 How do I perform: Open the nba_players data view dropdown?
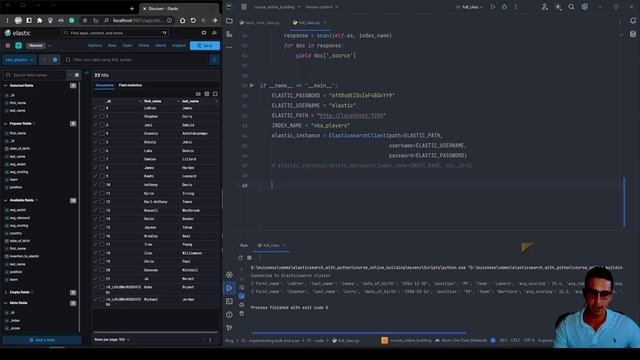tap(19, 60)
